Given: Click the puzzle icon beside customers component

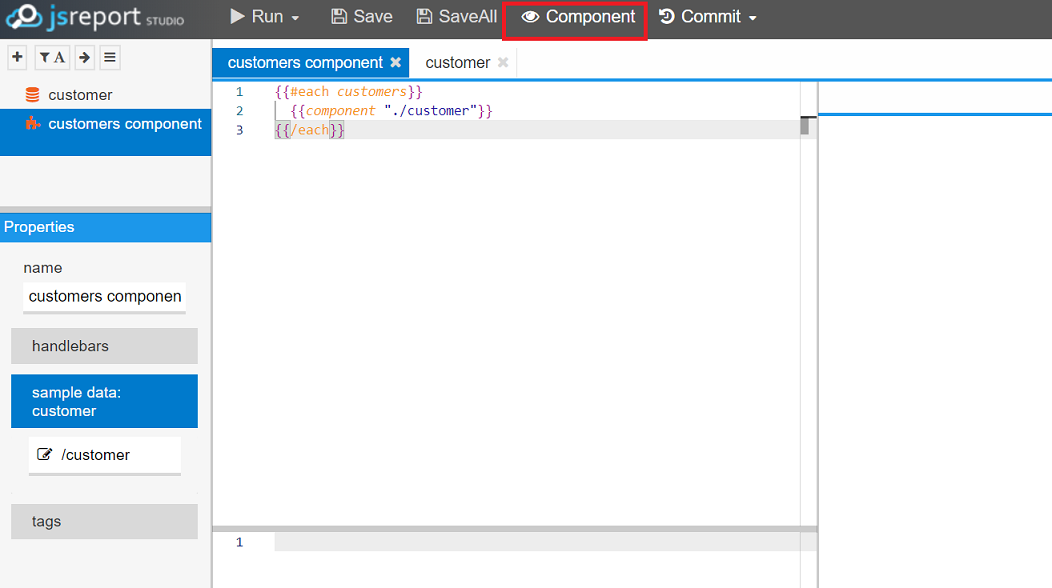Looking at the screenshot, I should 32,123.
